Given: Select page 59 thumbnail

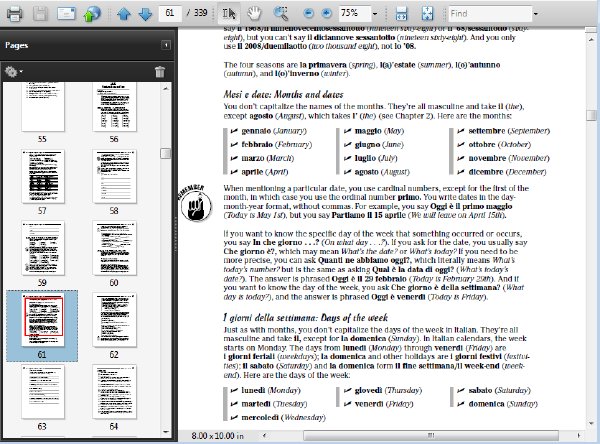Looking at the screenshot, I should [x=43, y=248].
